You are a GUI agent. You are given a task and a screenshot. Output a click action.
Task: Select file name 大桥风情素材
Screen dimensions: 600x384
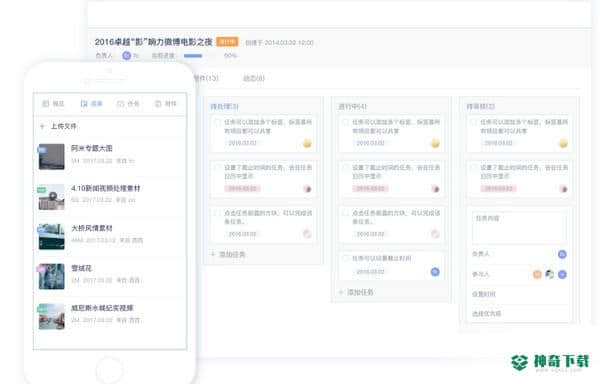point(91,228)
